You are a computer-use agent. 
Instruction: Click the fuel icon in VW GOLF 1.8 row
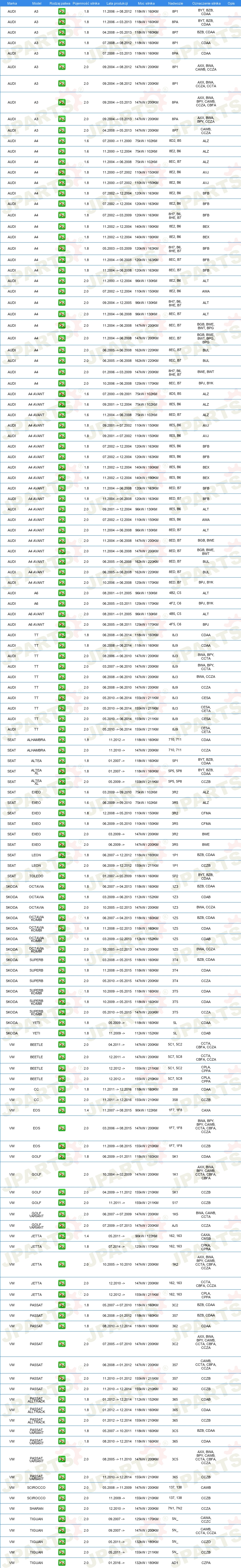61,1157
